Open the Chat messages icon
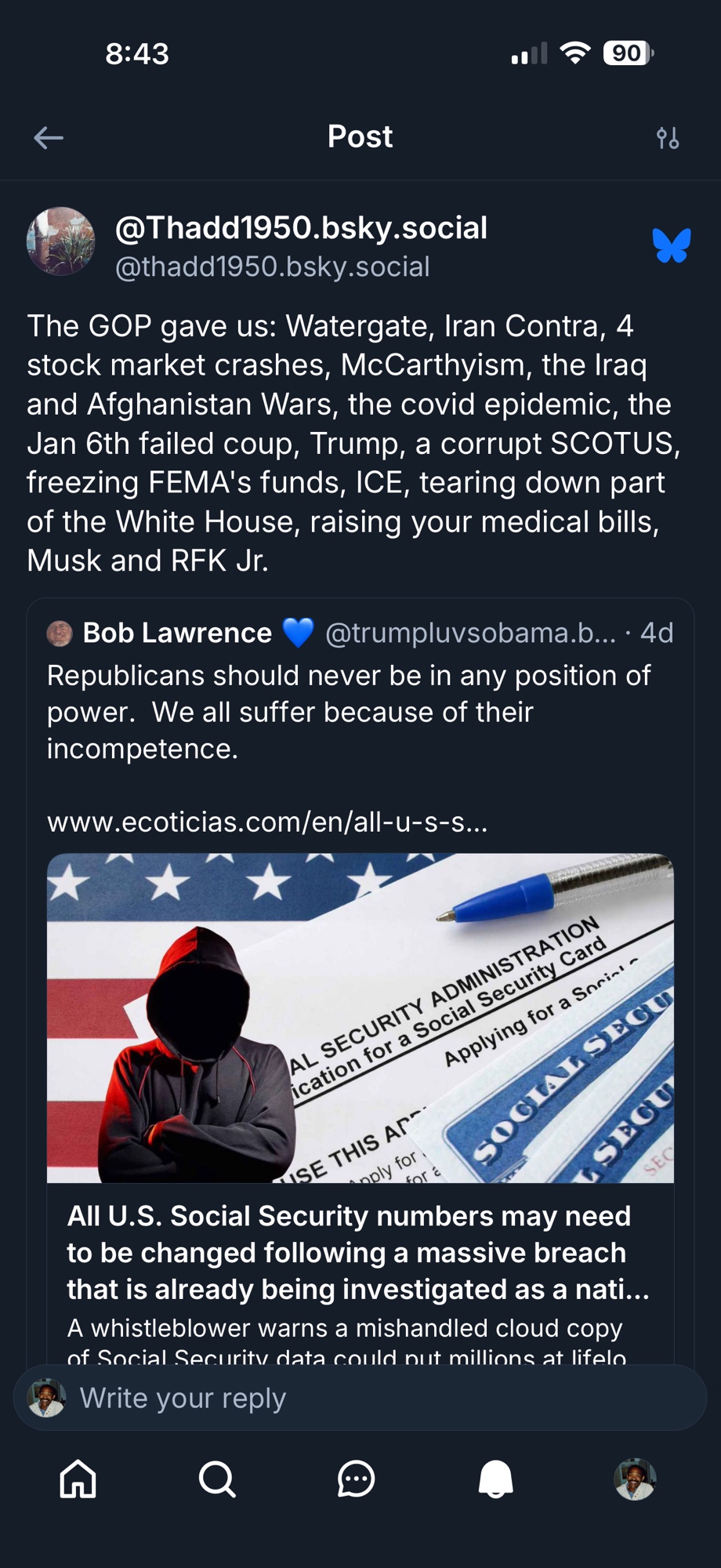This screenshot has height=1568, width=721. point(356,1479)
